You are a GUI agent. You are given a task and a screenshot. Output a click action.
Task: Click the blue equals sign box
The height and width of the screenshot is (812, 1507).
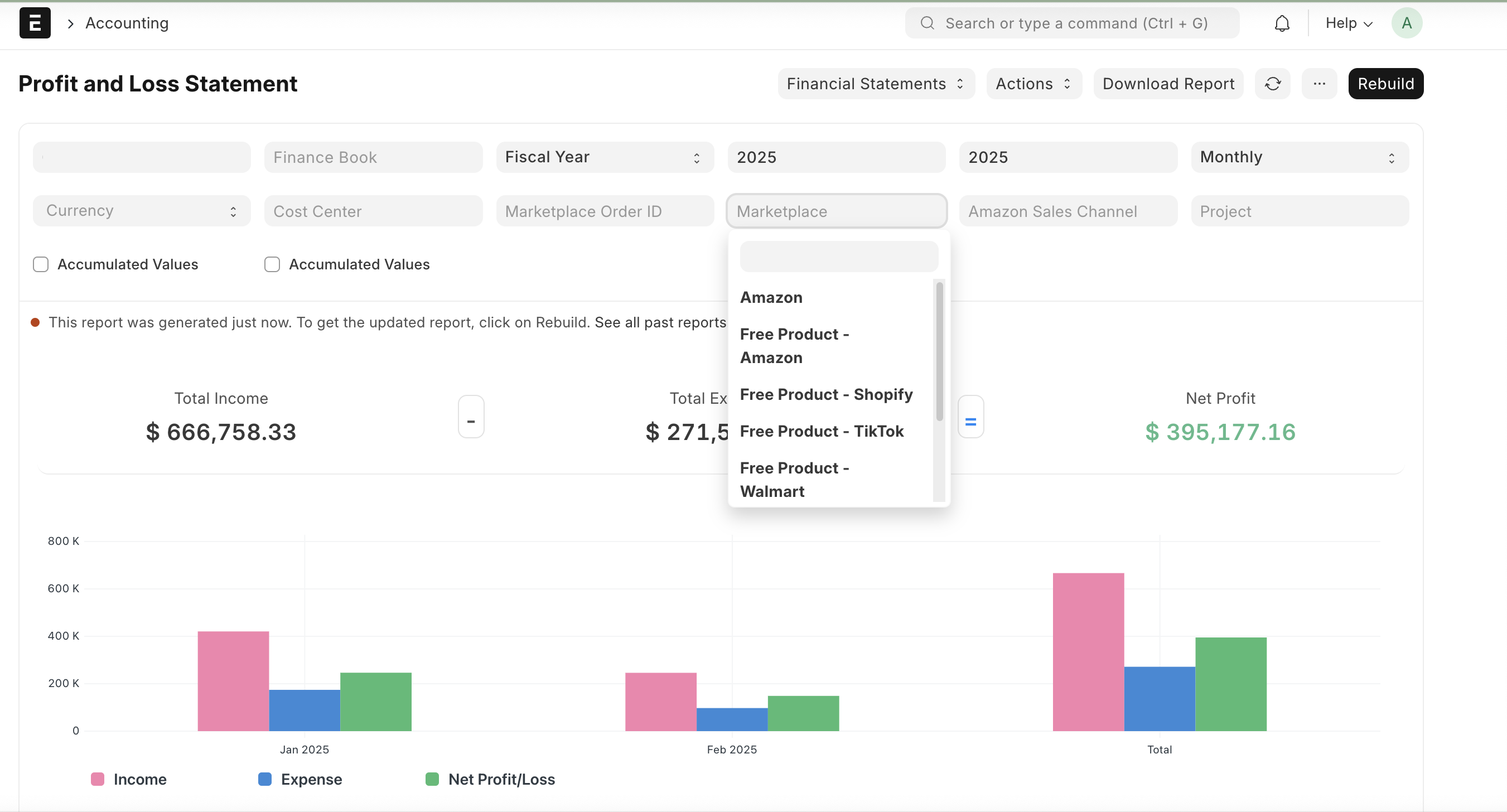click(970, 417)
